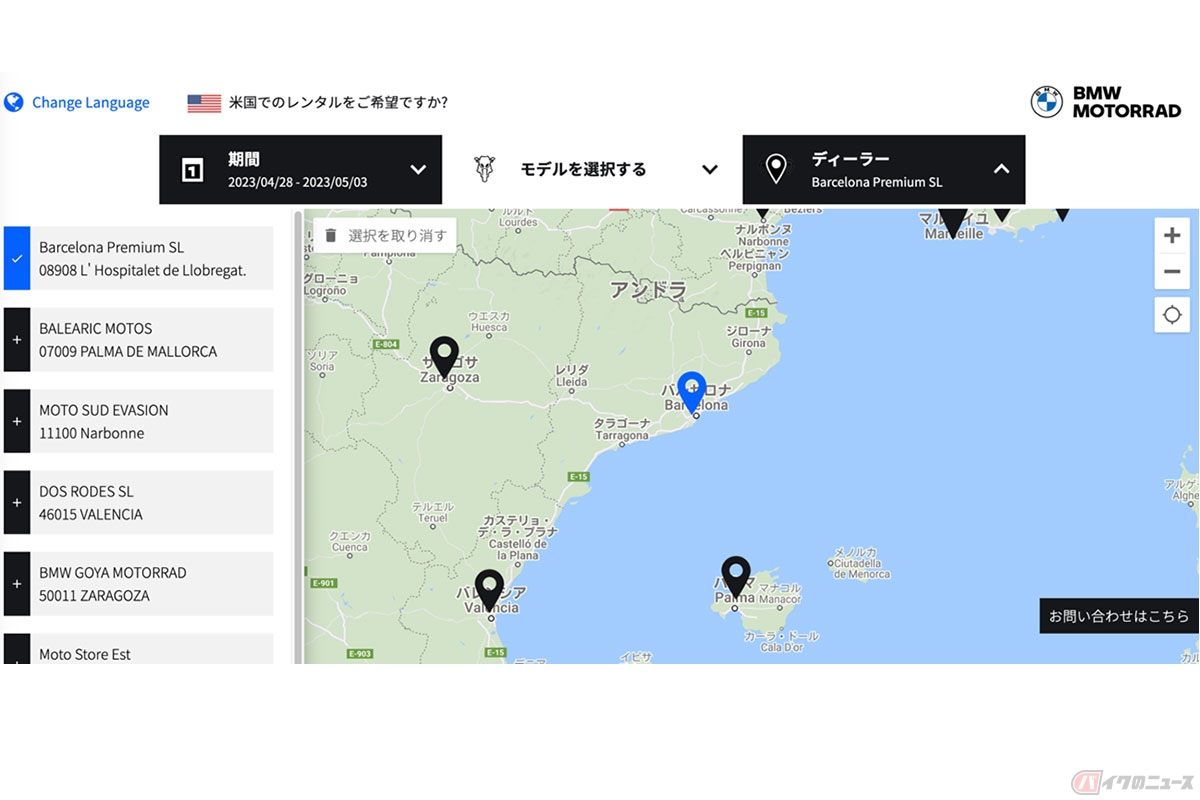Click the Girona label on the map
1200x800 pixels.
[x=749, y=337]
